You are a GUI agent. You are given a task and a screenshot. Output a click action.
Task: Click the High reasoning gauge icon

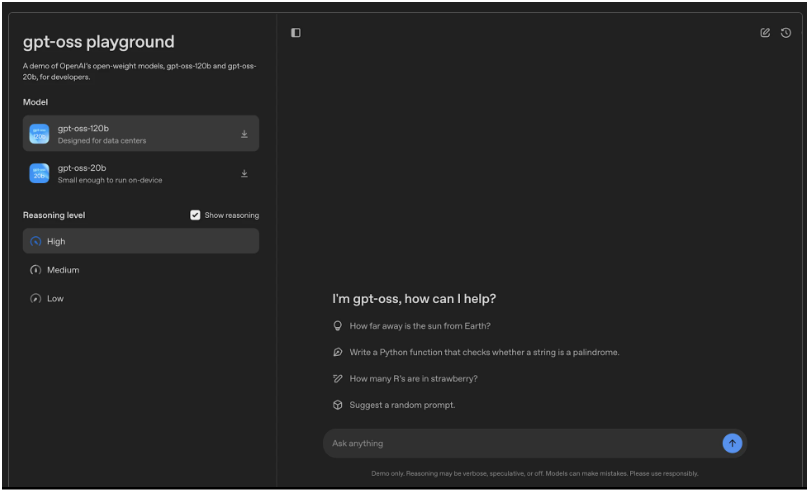(36, 241)
